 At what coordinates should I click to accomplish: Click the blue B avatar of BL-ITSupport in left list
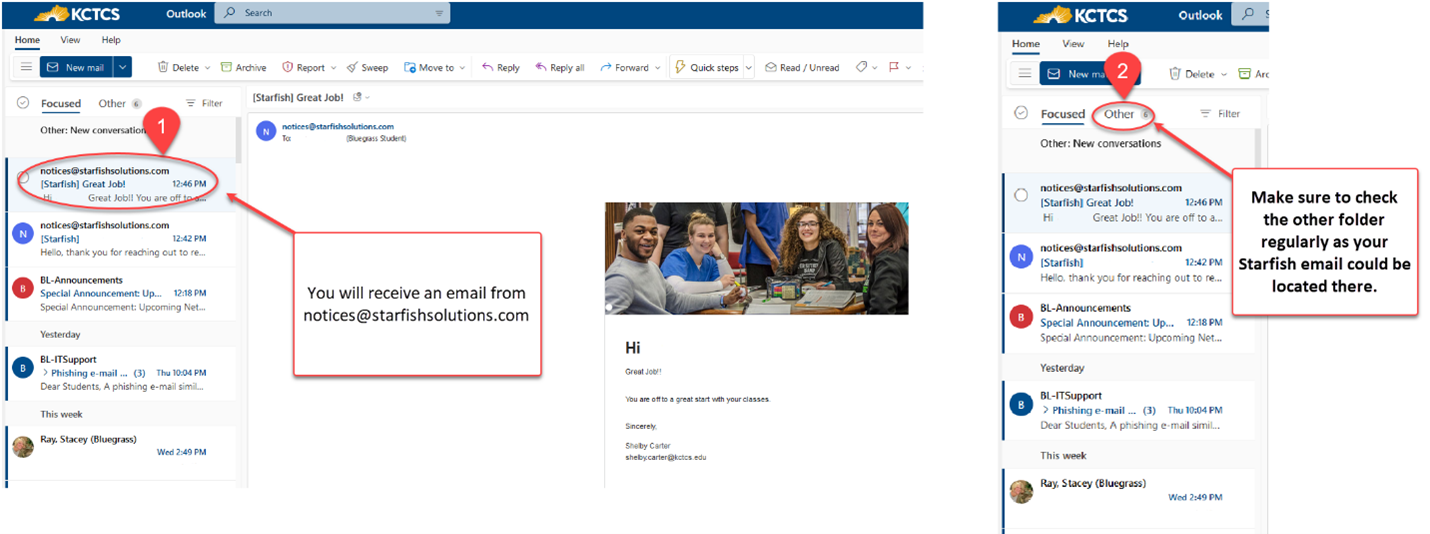coord(23,369)
